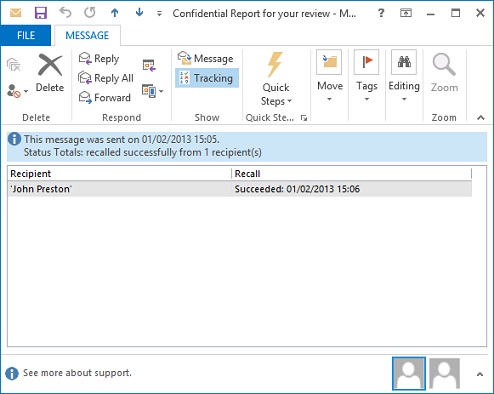The image size is (494, 394).
Task: Open the Junk dropdown menu
Action: pos(17,91)
